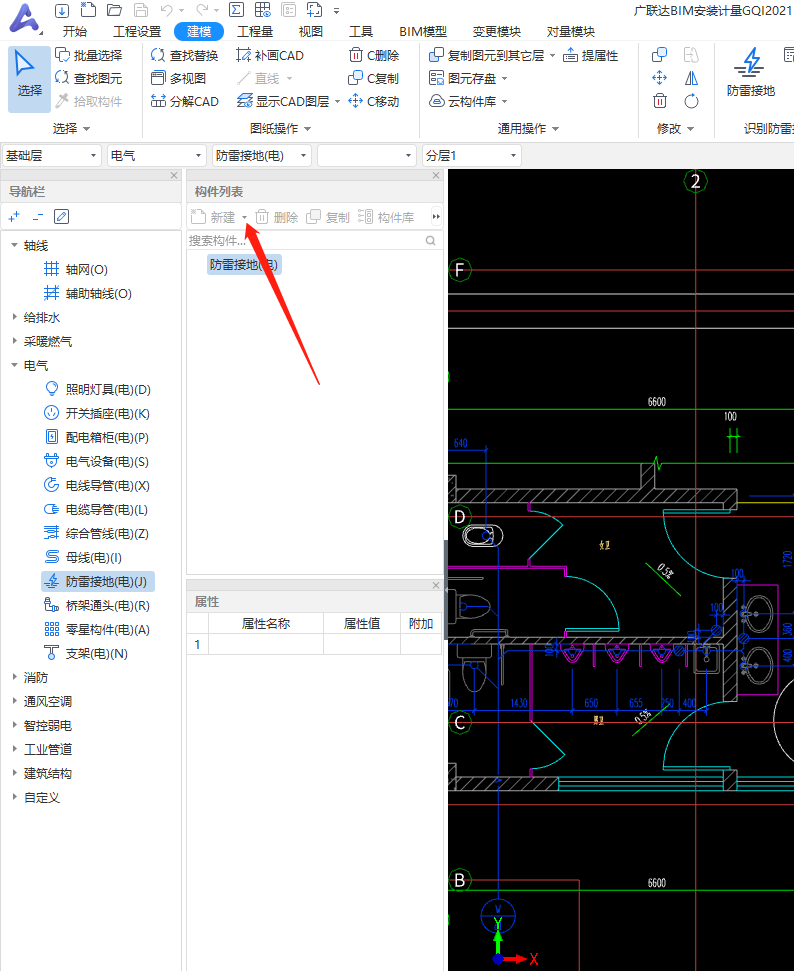Click the toolbar overflow arrows in 构件列表
The height and width of the screenshot is (971, 794).
pyautogui.click(x=436, y=217)
